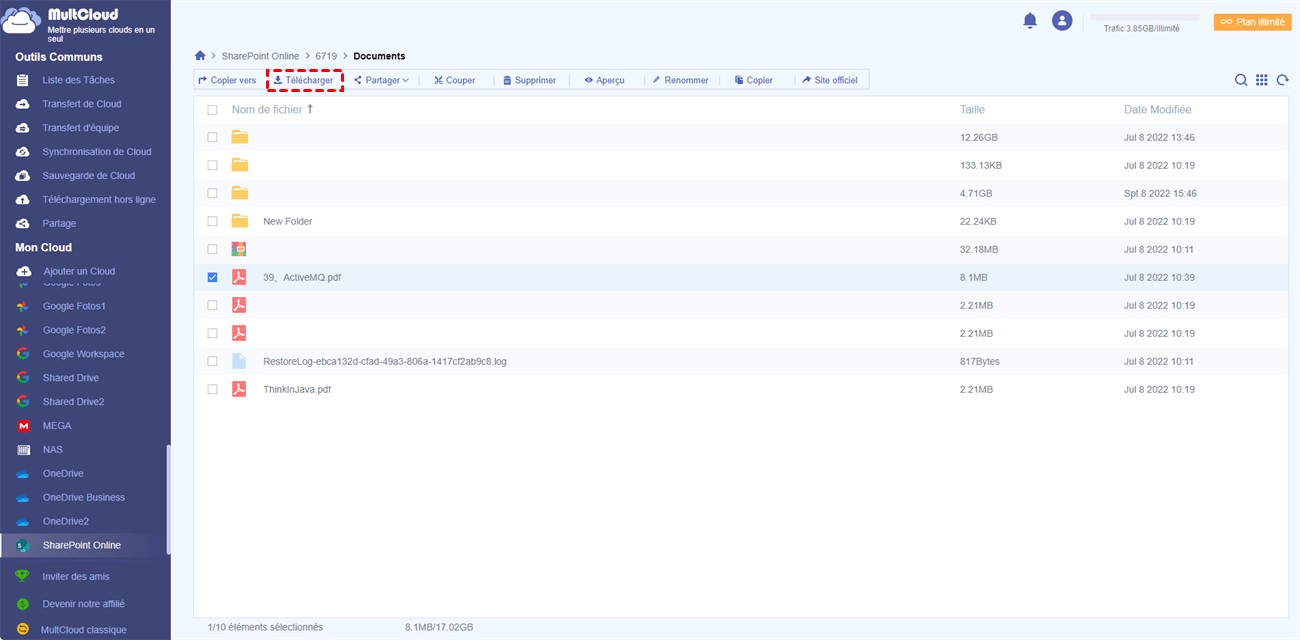Click Aperçu toolbar button
1300x640 pixels.
tap(605, 80)
